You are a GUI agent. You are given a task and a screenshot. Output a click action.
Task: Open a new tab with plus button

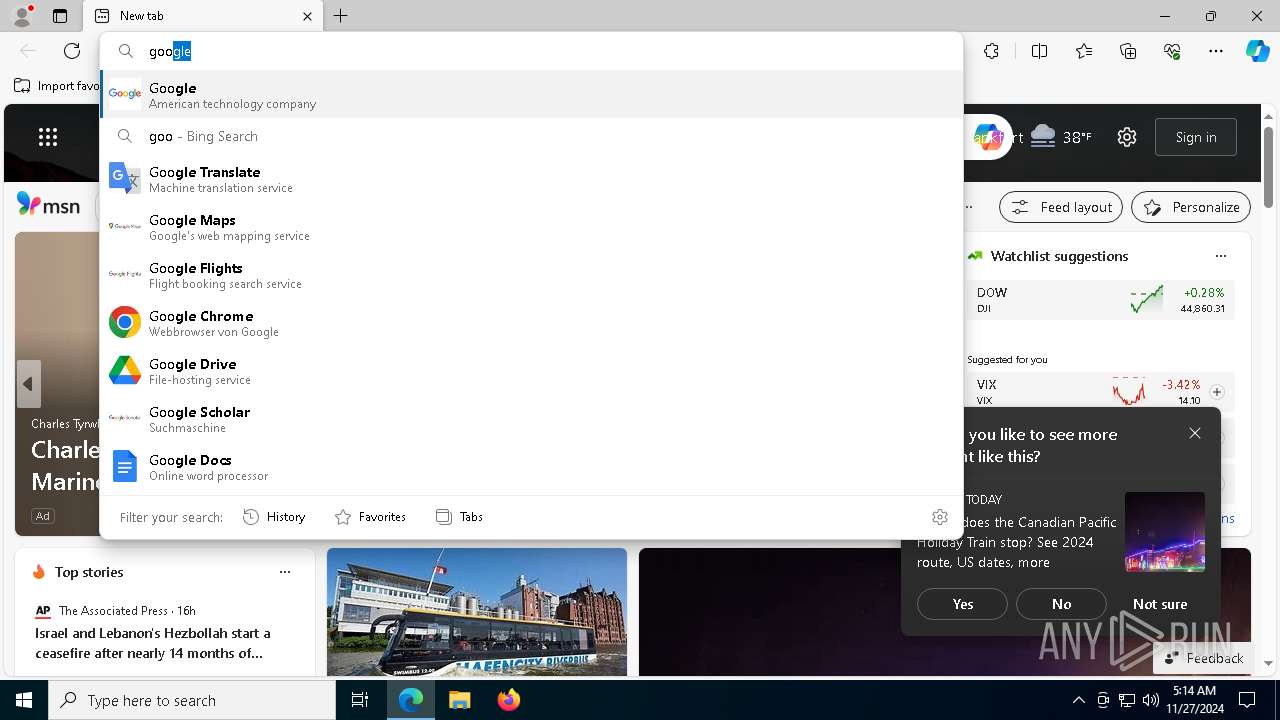pyautogui.click(x=341, y=16)
